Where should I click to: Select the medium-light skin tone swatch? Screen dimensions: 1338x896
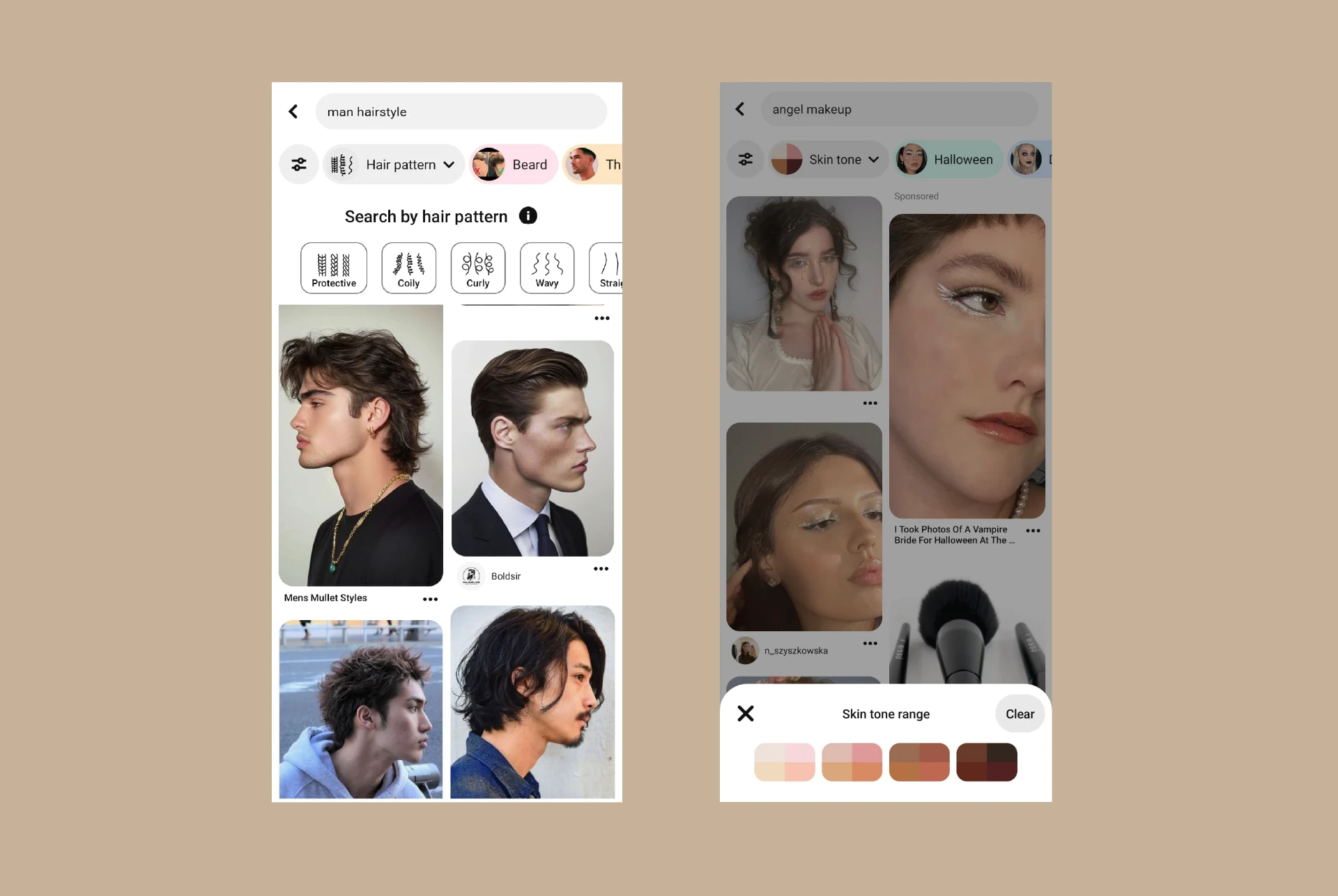pyautogui.click(x=851, y=763)
